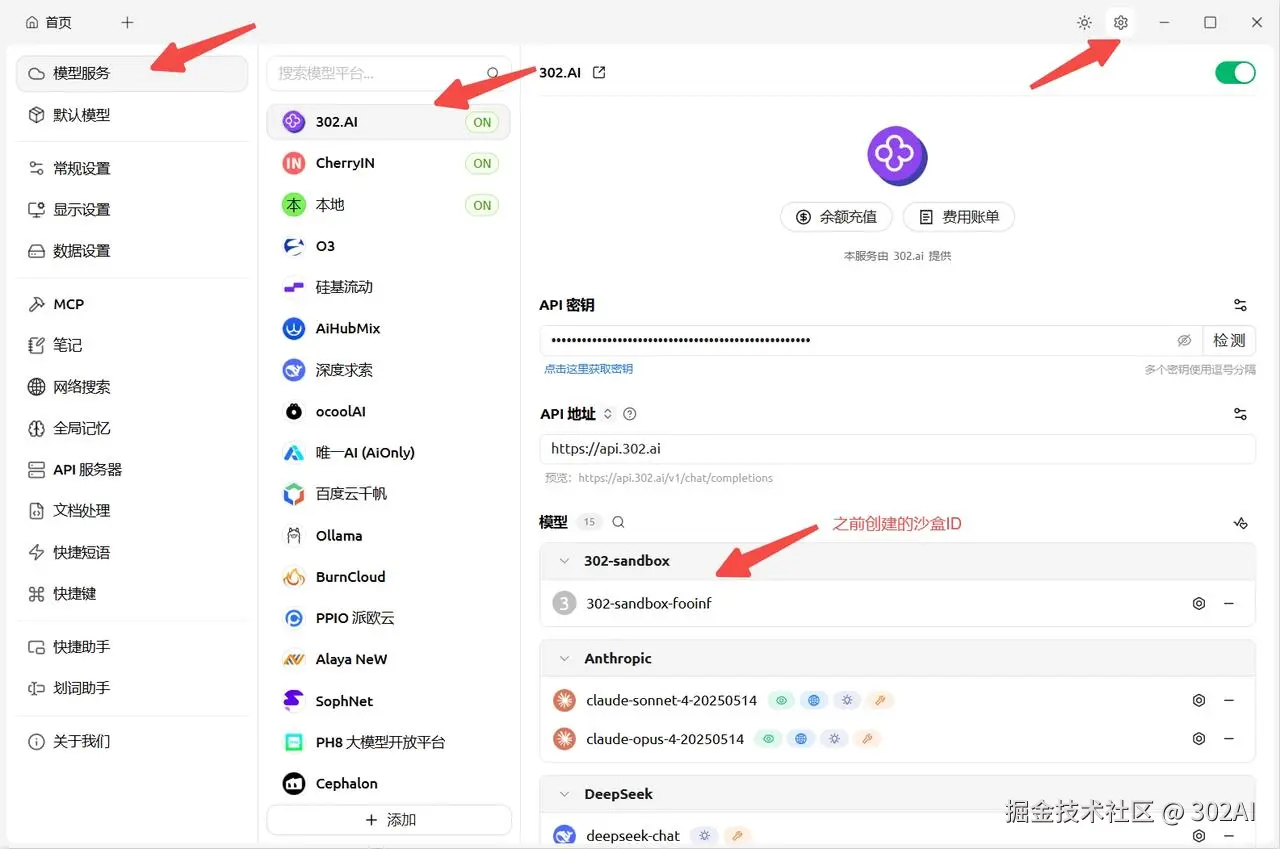Select the Ollama provider
This screenshot has width=1280, height=849.
click(389, 536)
